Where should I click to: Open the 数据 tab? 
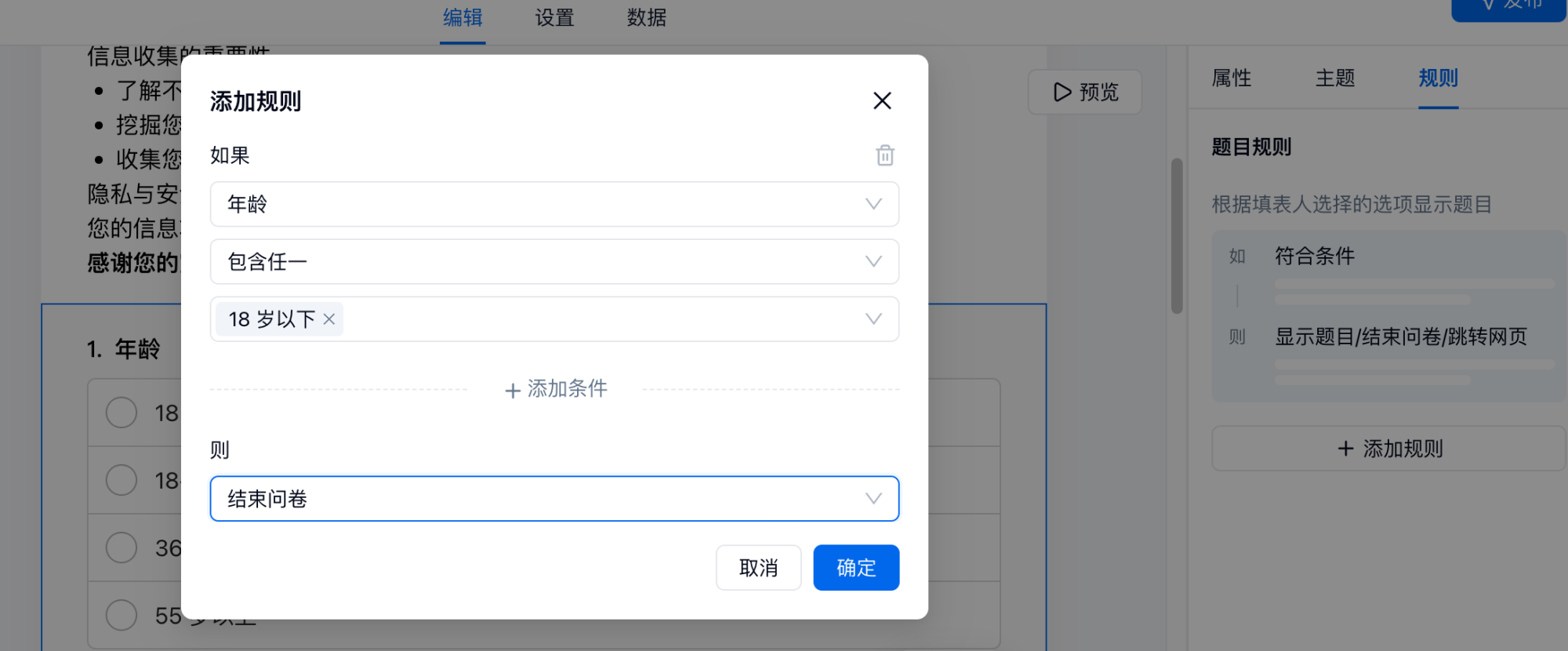[646, 17]
